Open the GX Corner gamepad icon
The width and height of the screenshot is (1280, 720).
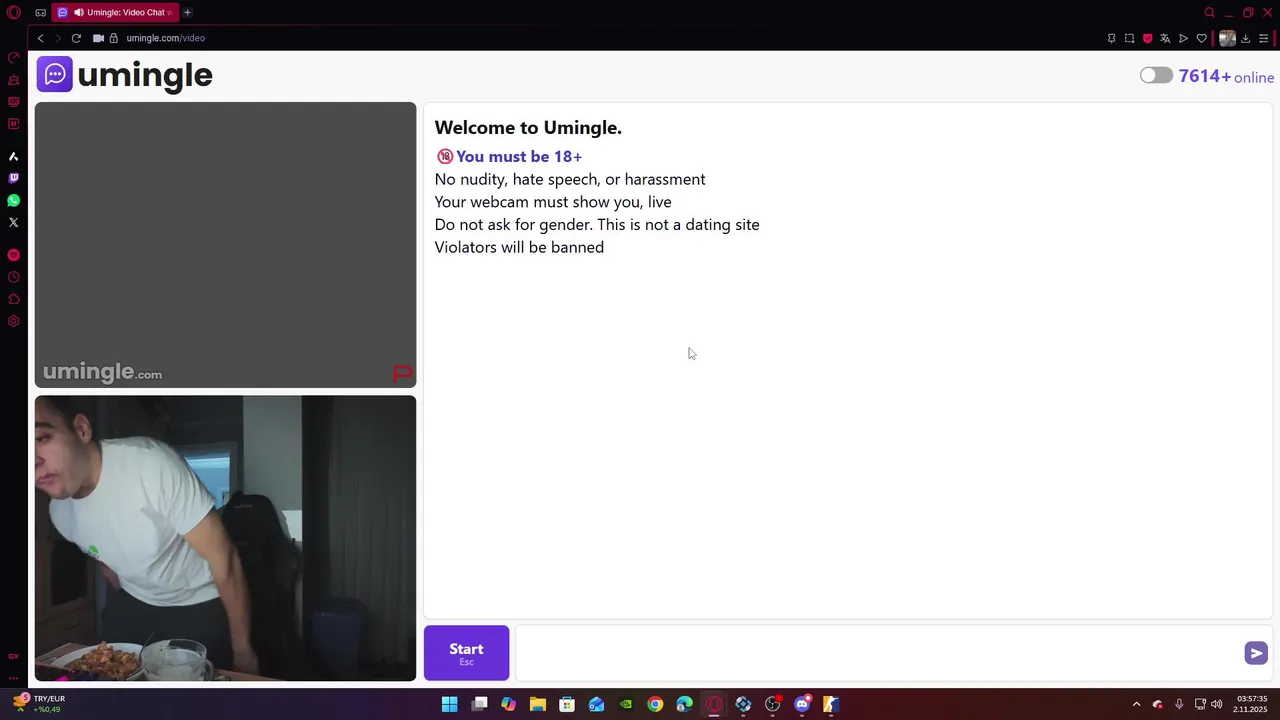click(40, 13)
